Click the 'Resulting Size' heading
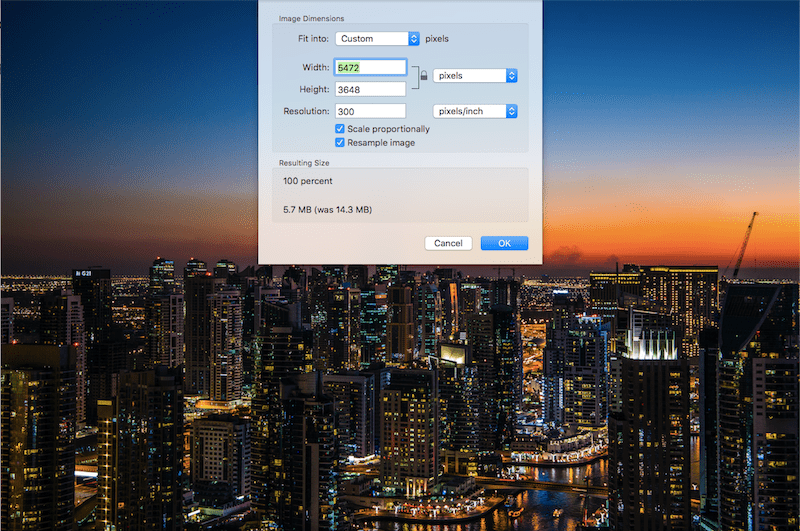 click(x=304, y=163)
